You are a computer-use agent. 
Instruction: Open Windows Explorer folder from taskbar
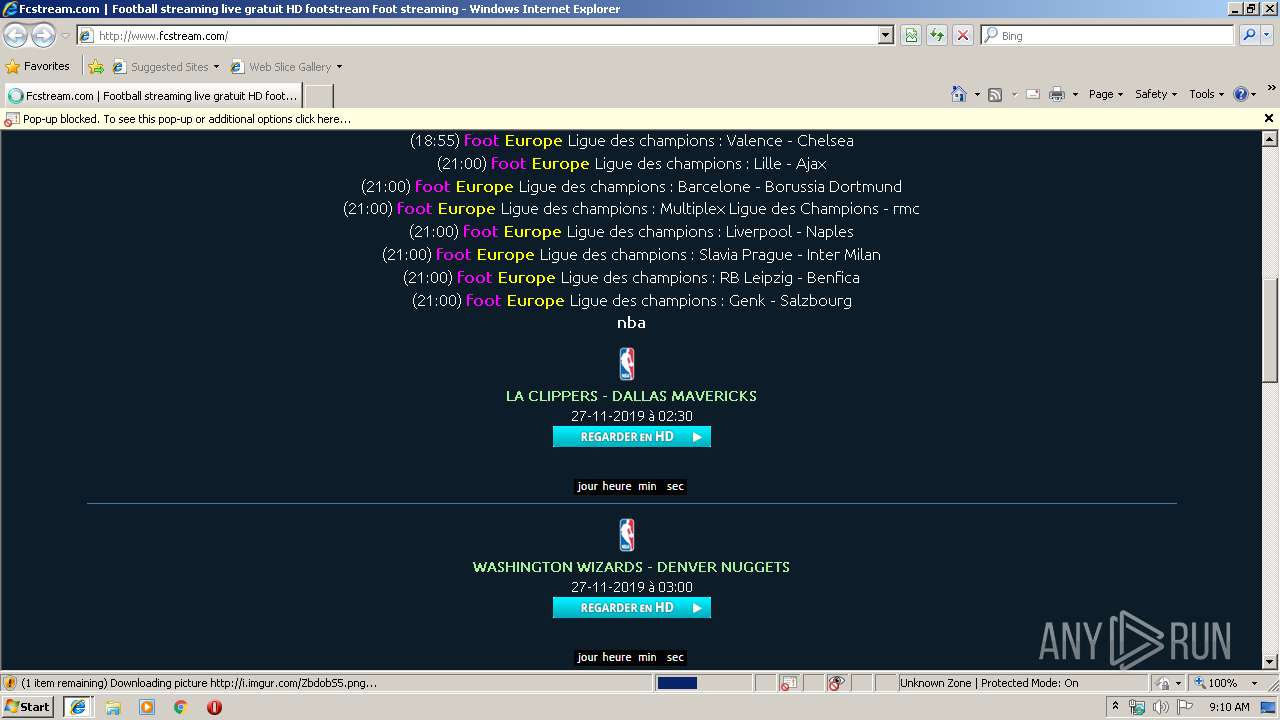[x=113, y=707]
